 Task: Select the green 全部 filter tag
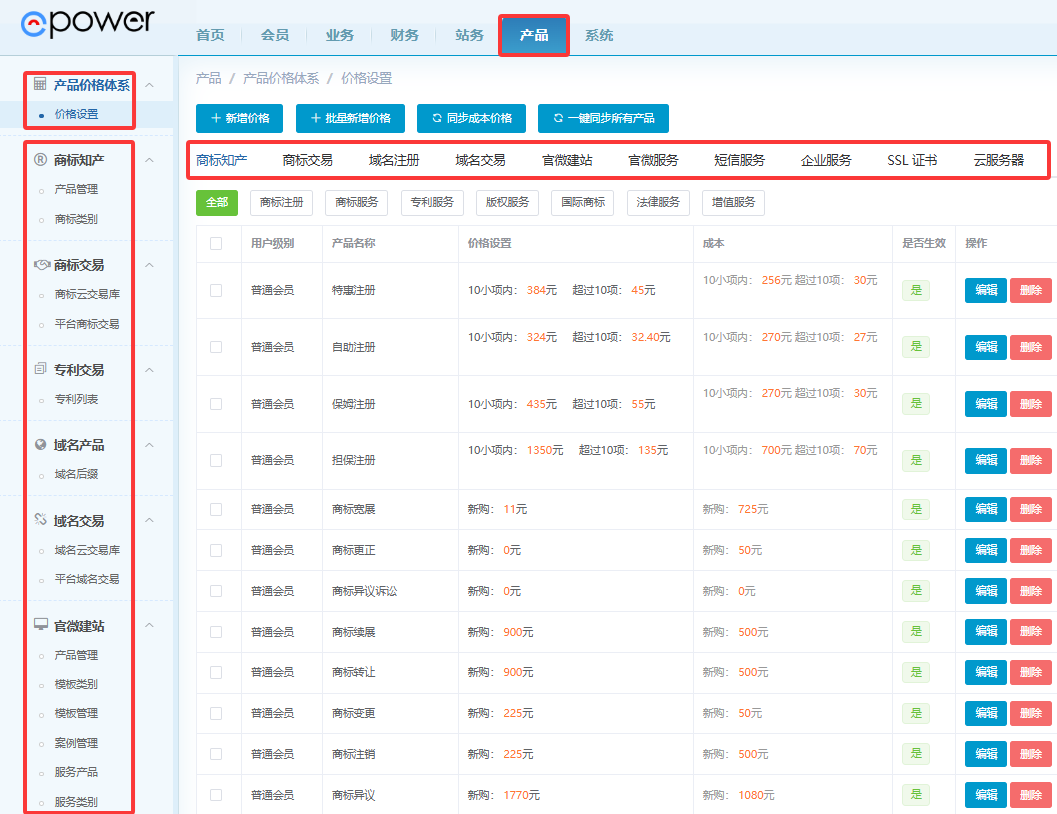[217, 202]
